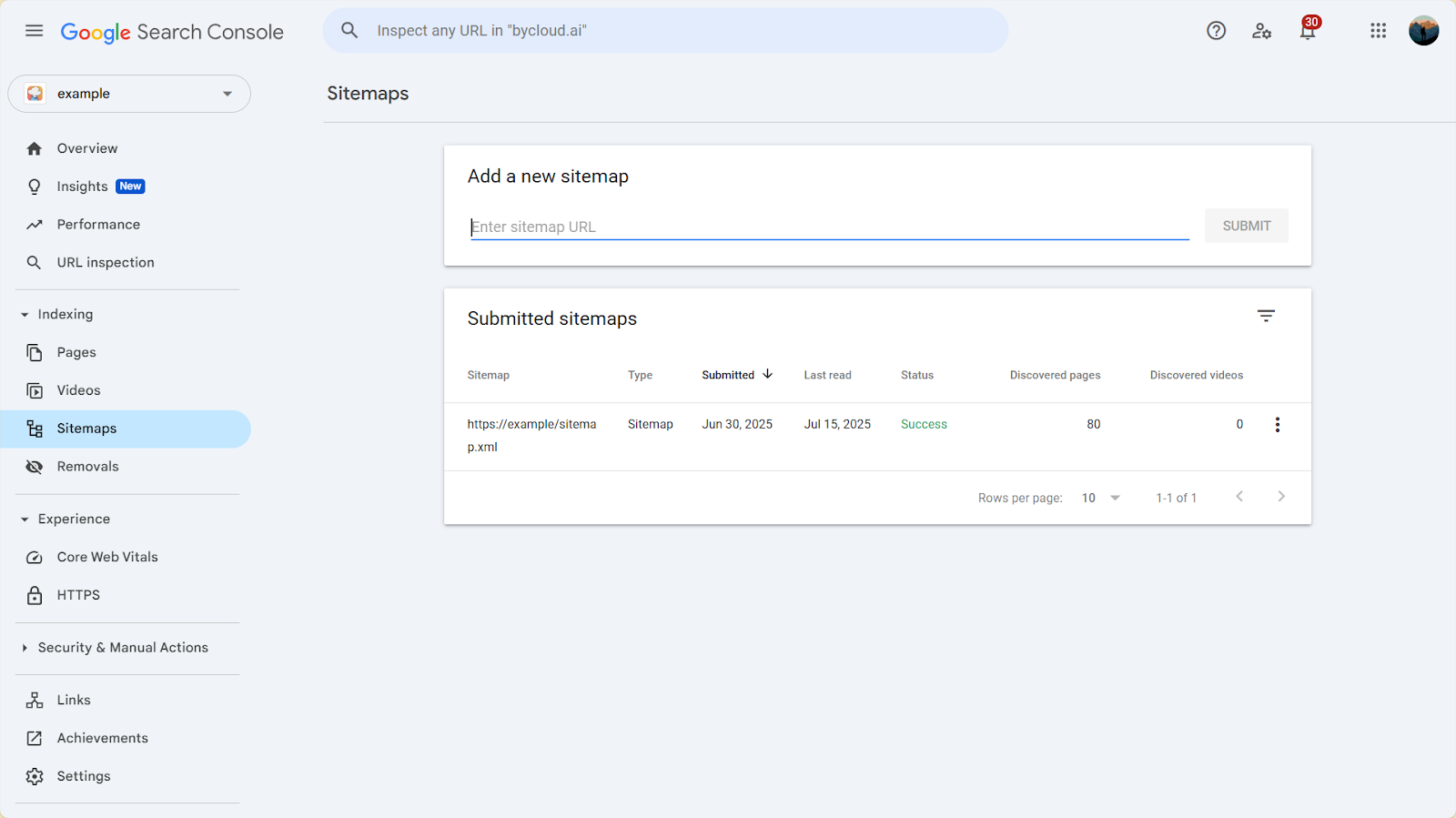
Task: Click the Help question mark icon
Action: [x=1216, y=31]
